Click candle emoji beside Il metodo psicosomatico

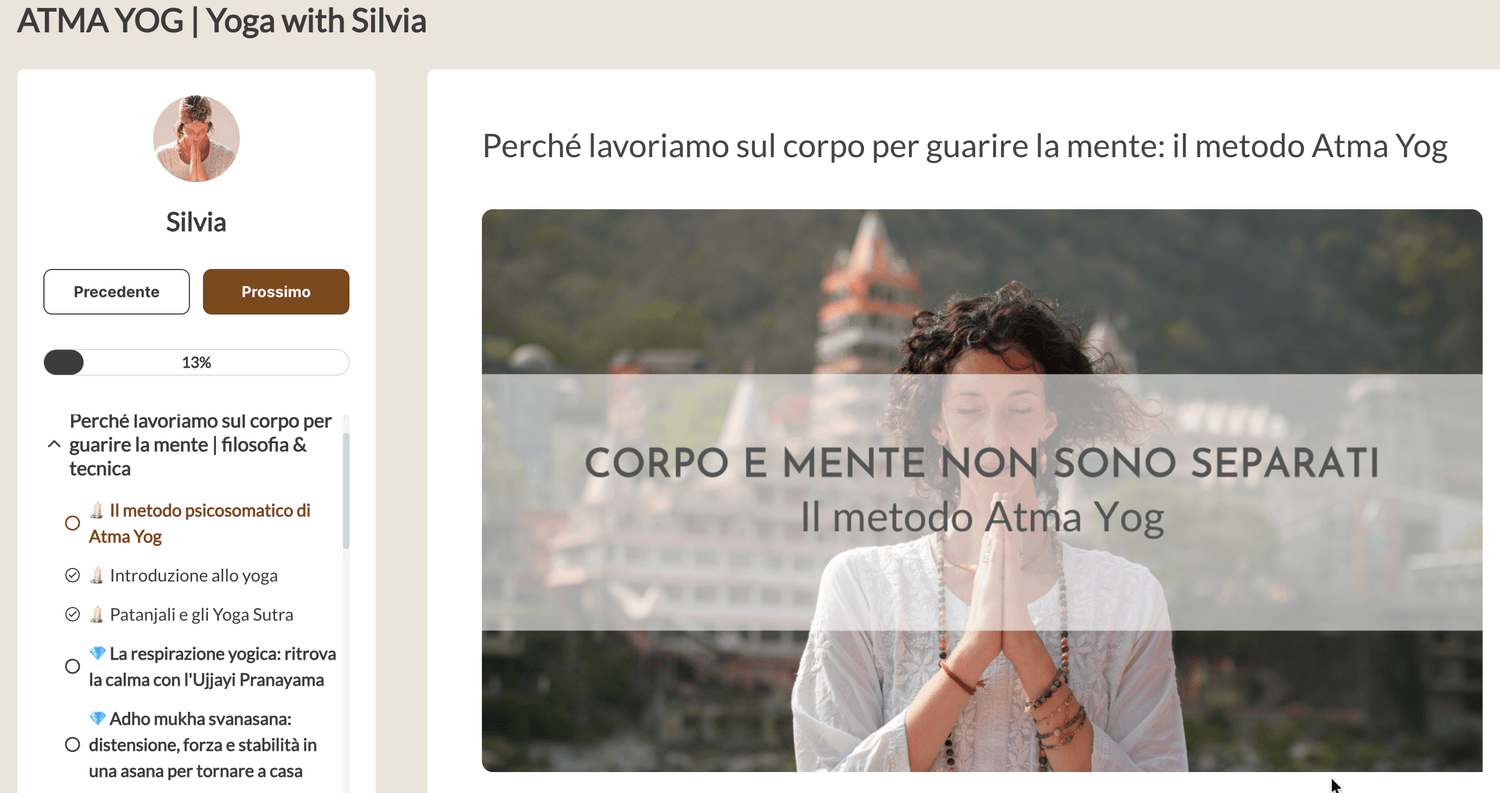click(x=97, y=511)
